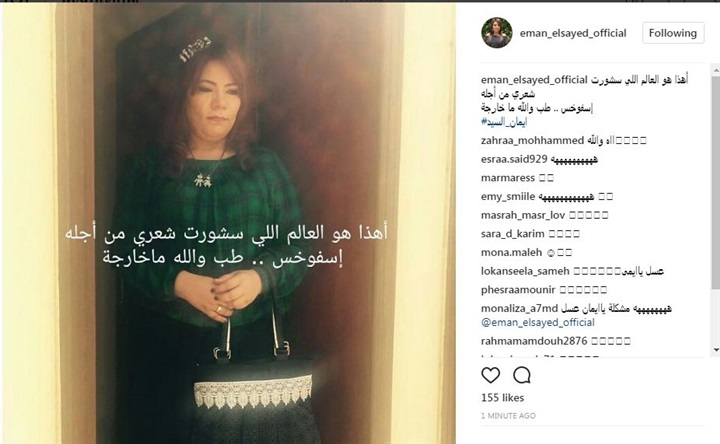Open eman_elsayed_official username in header
This screenshot has width=720, height=444.
573,33
